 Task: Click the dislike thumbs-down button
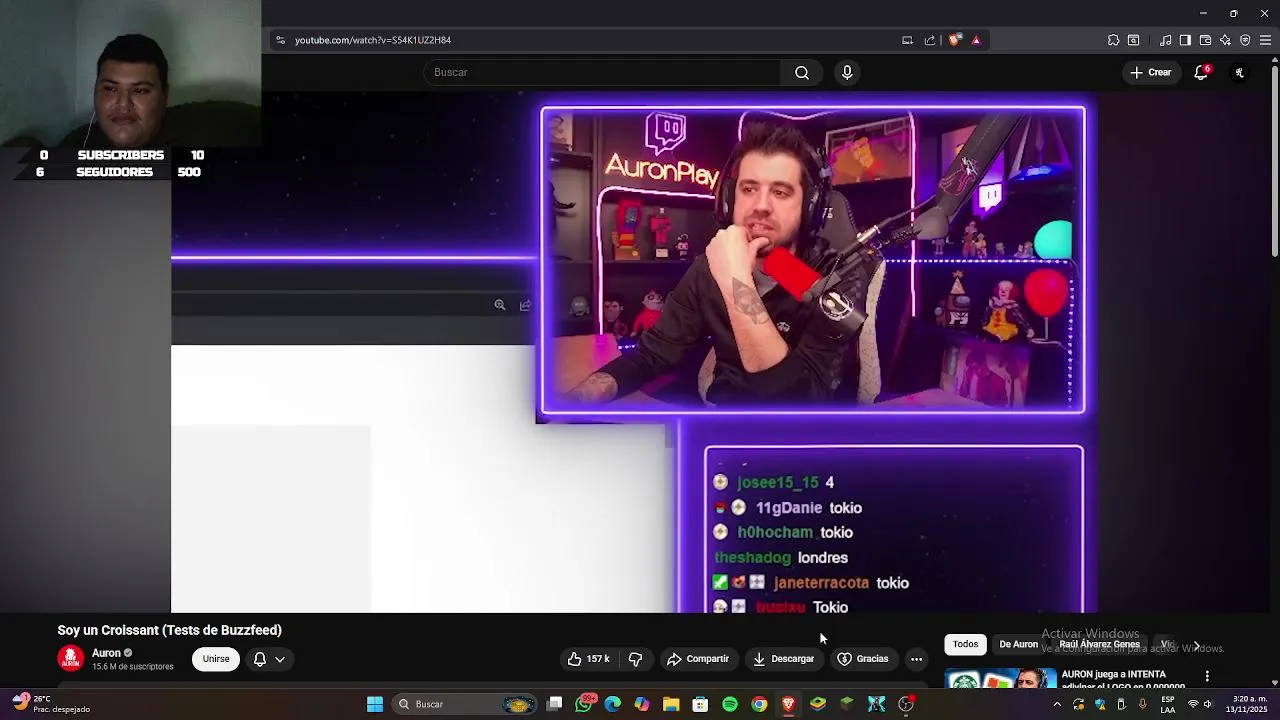click(635, 659)
